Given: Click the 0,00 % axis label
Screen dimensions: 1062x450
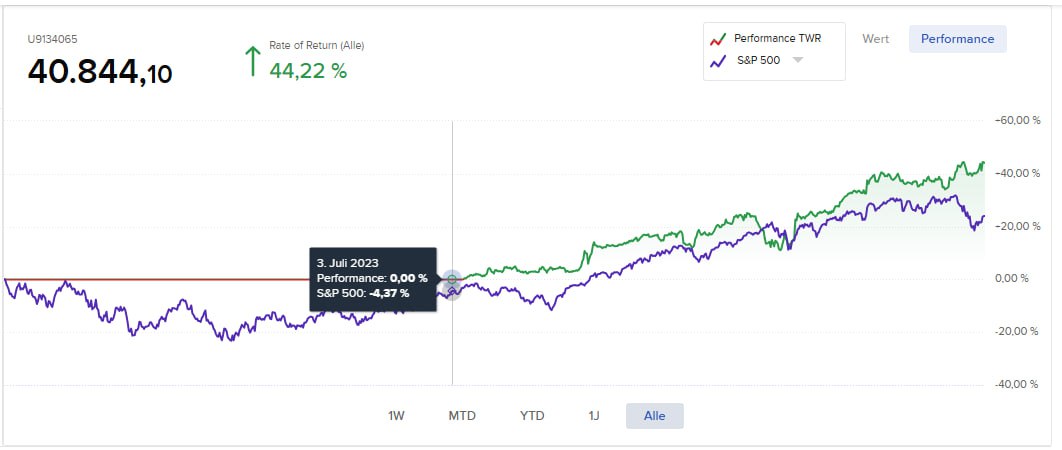Looking at the screenshot, I should point(1010,279).
